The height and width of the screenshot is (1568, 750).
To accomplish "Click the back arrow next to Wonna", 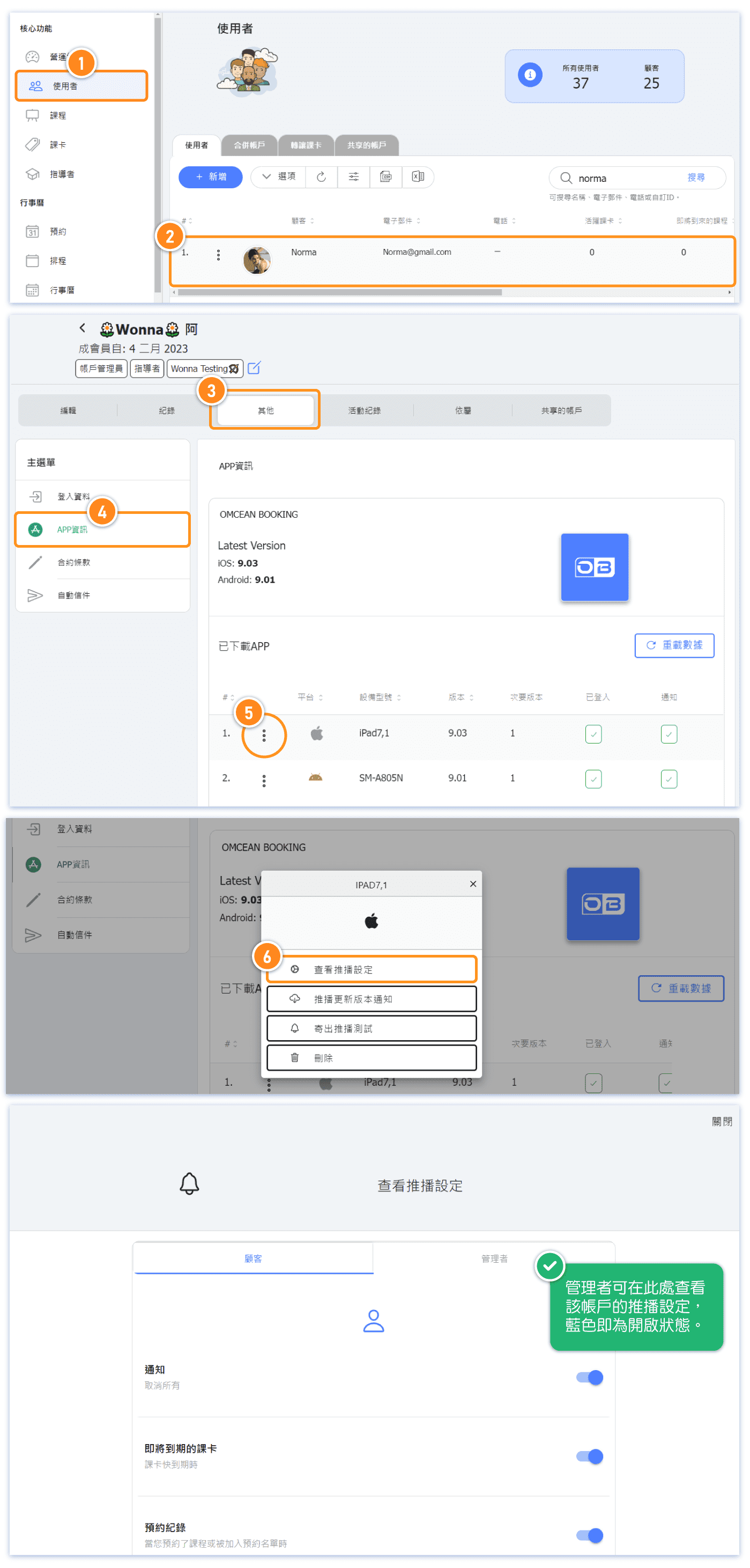I will (x=83, y=329).
